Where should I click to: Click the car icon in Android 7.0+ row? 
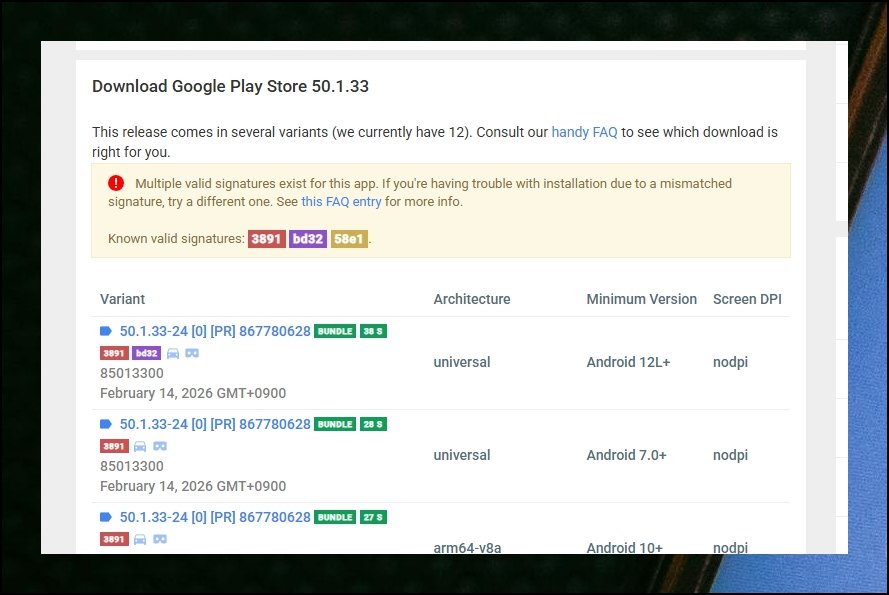140,446
